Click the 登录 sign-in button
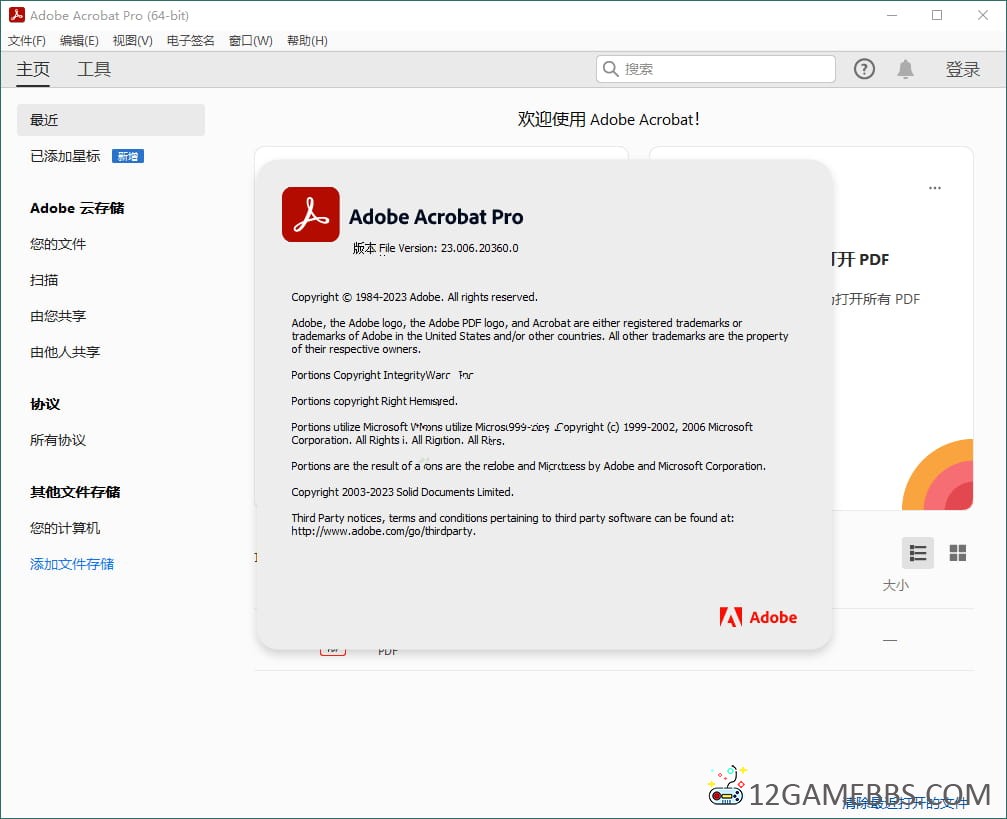1007x819 pixels. point(962,69)
